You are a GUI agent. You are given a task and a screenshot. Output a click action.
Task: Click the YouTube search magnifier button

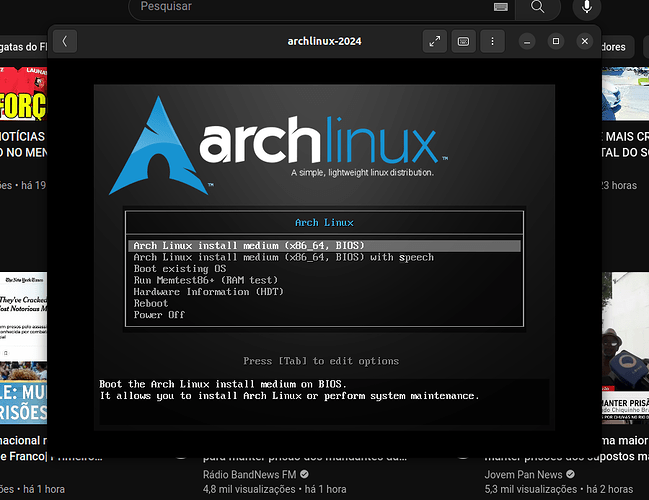(538, 7)
